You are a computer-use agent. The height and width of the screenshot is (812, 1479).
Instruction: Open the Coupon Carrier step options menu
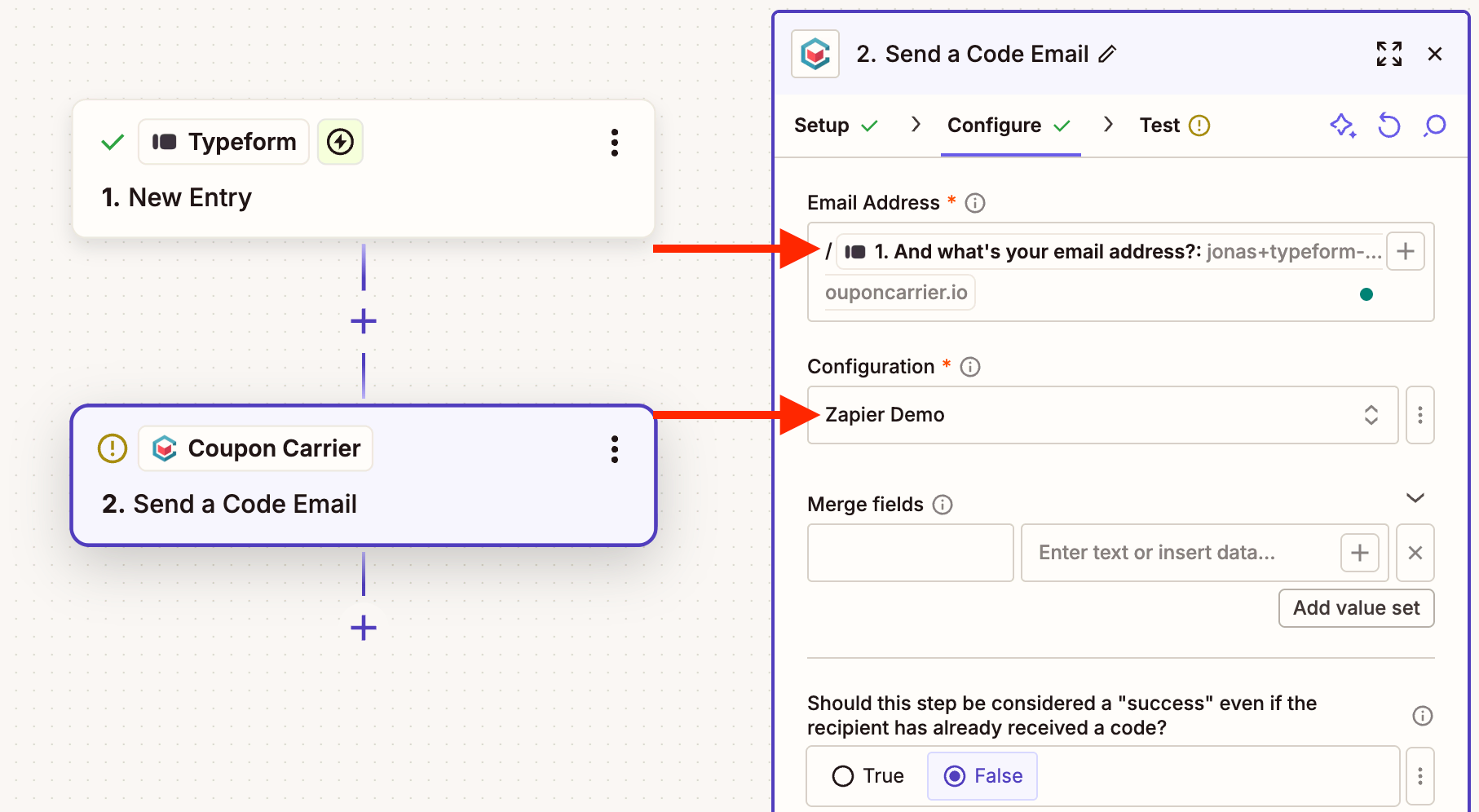tap(615, 449)
